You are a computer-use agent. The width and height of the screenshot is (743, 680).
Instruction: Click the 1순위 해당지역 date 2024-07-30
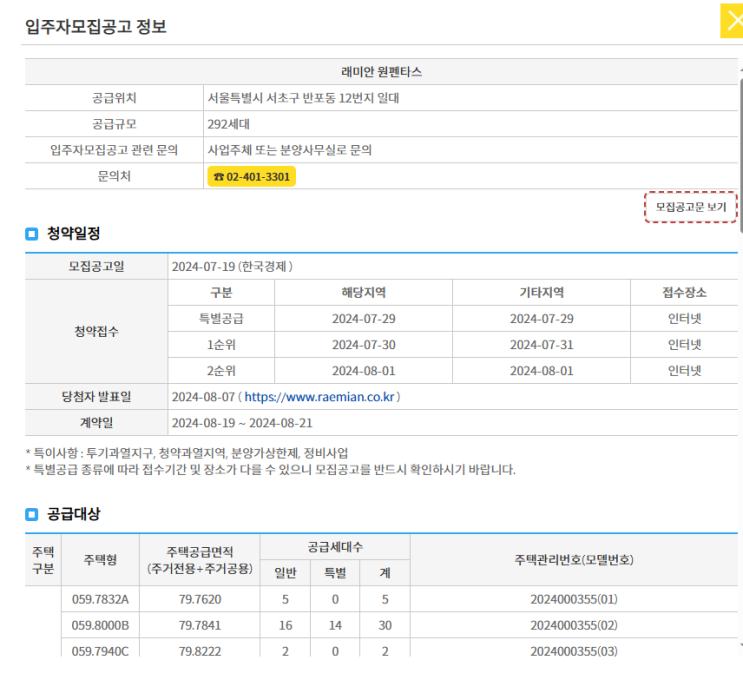[x=363, y=345]
